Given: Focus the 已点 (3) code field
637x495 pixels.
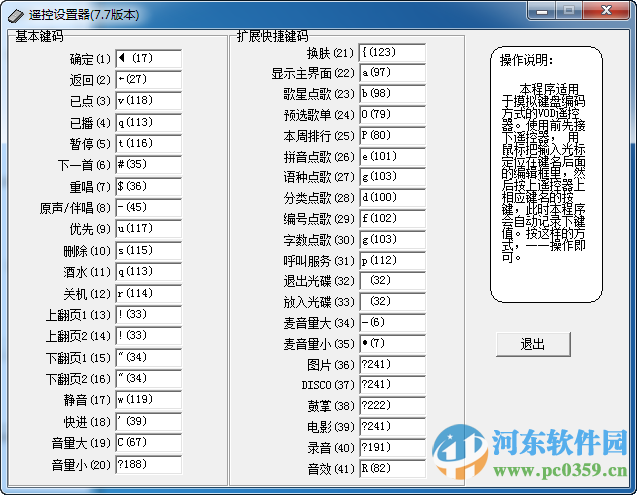Looking at the screenshot, I should 149,101.
